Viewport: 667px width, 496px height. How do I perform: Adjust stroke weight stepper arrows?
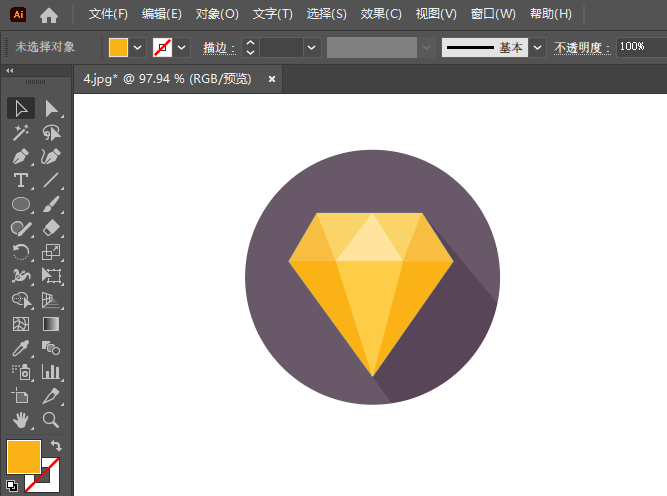click(251, 47)
